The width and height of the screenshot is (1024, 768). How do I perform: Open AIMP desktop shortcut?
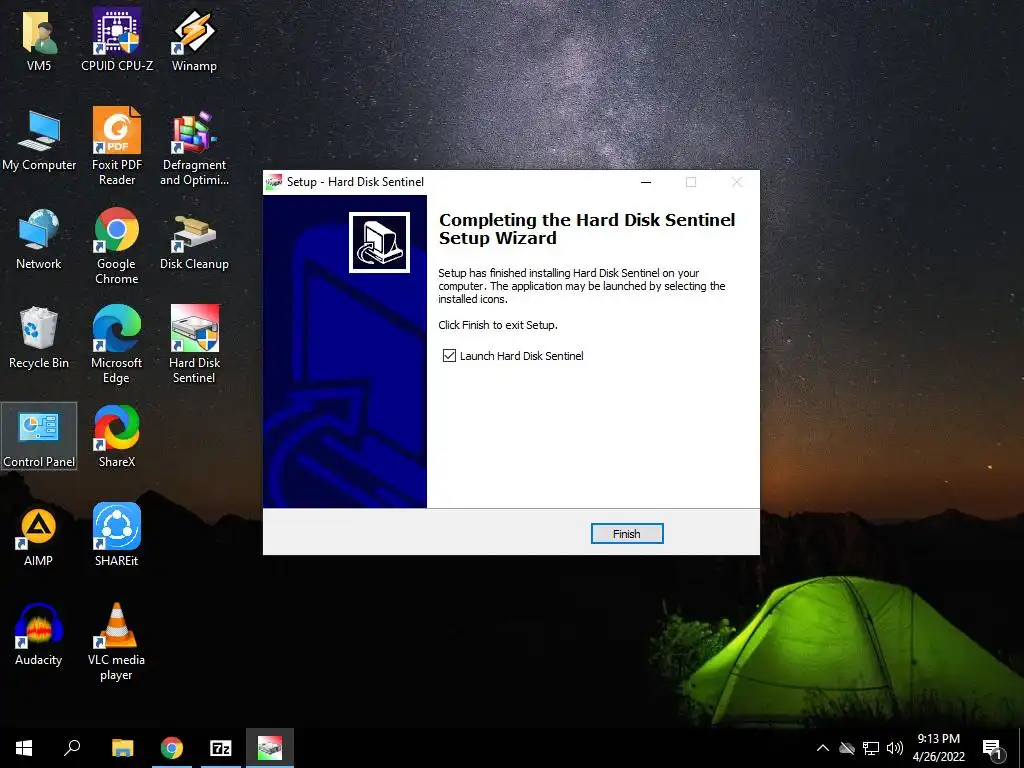coord(39,536)
